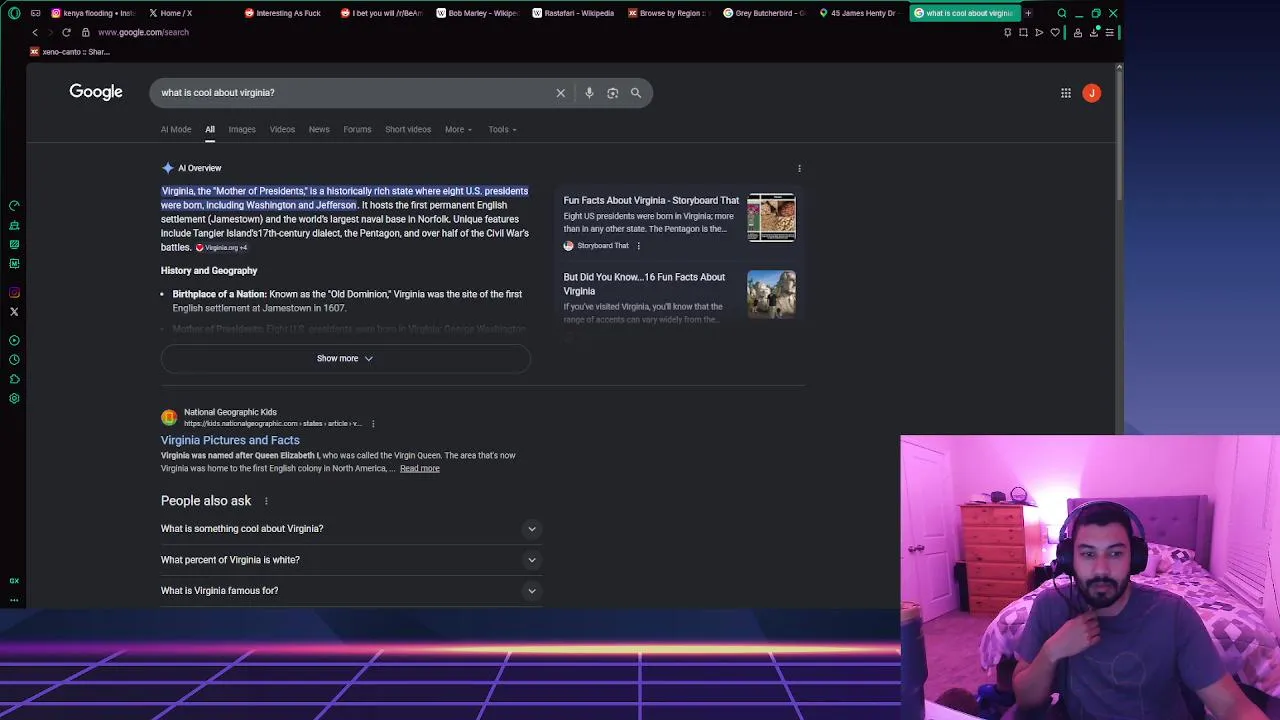Image resolution: width=1280 pixels, height=720 pixels.
Task: Click the magnifier search button in Google
Action: (x=636, y=93)
